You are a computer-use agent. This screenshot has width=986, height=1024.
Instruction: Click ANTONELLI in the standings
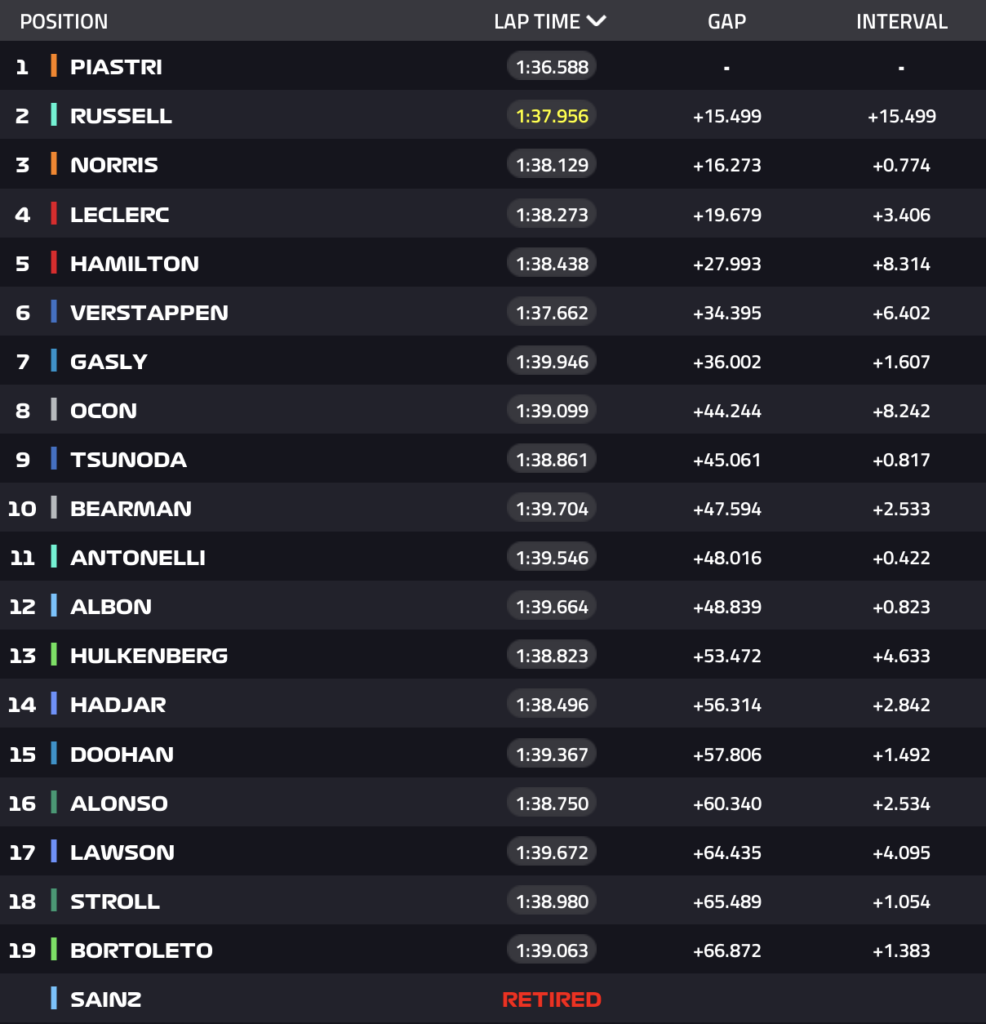(x=138, y=558)
